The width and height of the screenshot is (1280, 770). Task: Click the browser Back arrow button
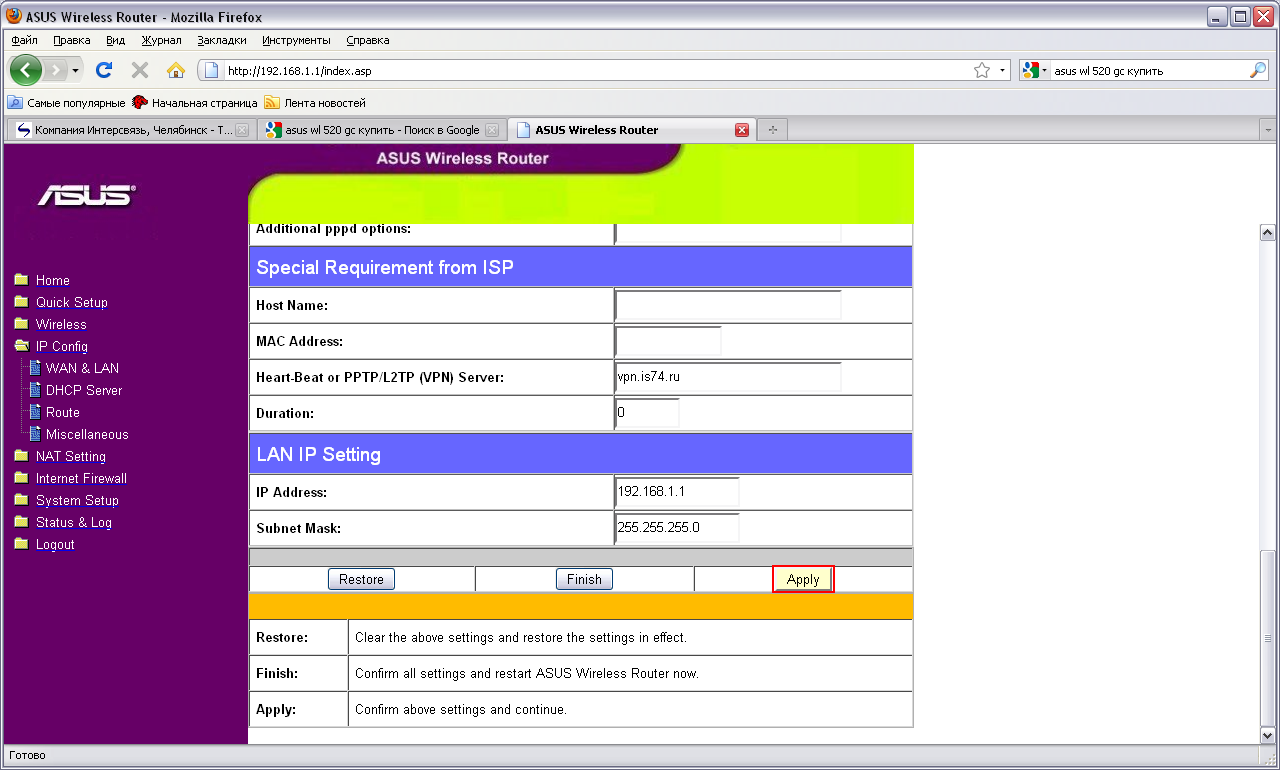coord(26,70)
